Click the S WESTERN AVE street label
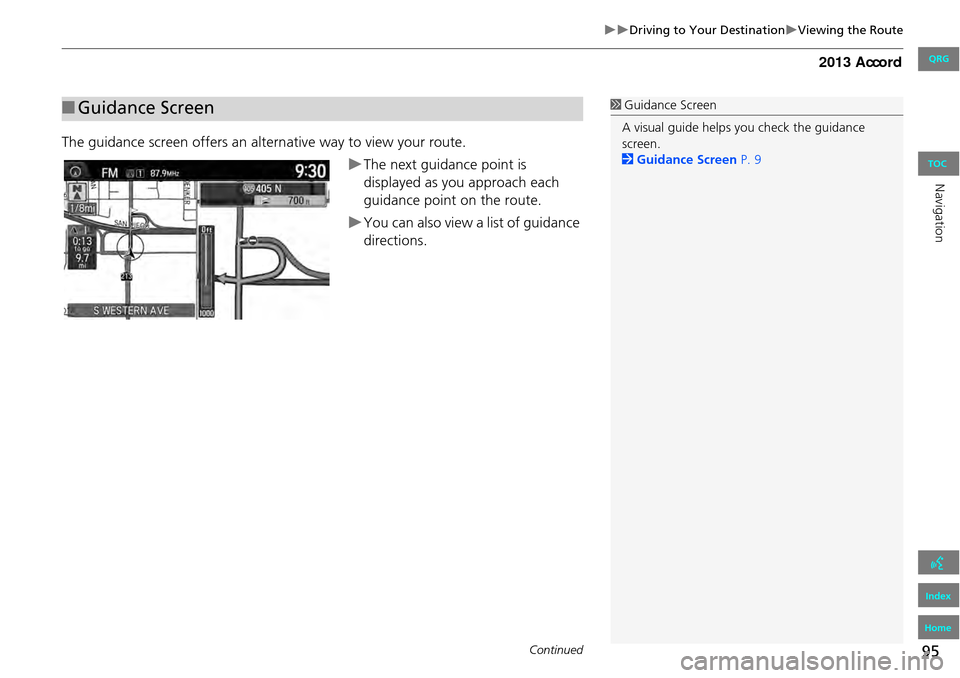 pyautogui.click(x=130, y=311)
